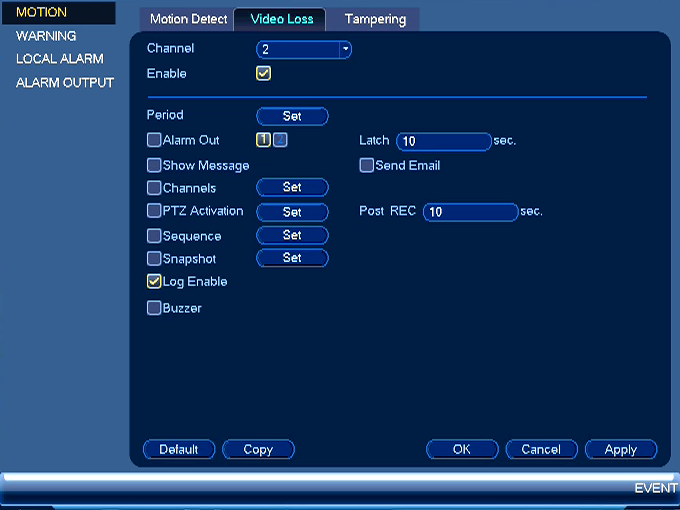This screenshot has height=510, width=680.
Task: Toggle the Enable checkbox
Action: (263, 73)
